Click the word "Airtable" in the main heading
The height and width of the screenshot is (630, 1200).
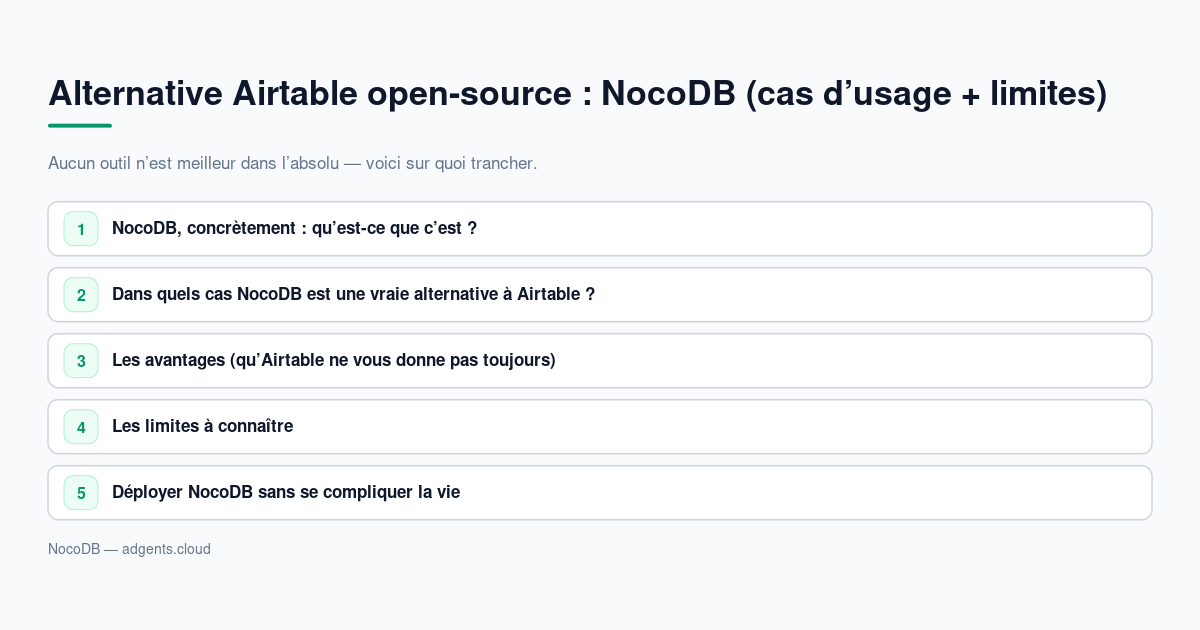pyautogui.click(x=295, y=92)
